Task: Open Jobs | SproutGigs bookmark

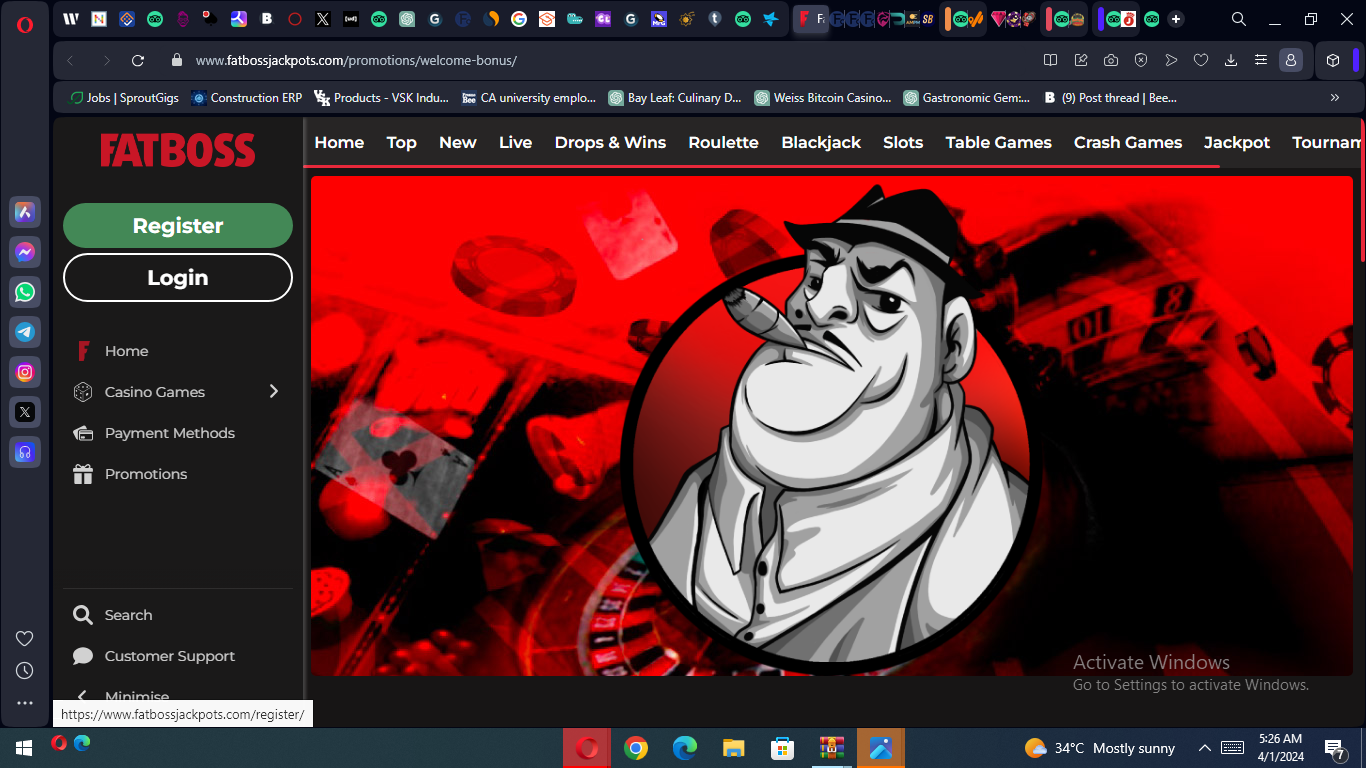Action: point(124,98)
